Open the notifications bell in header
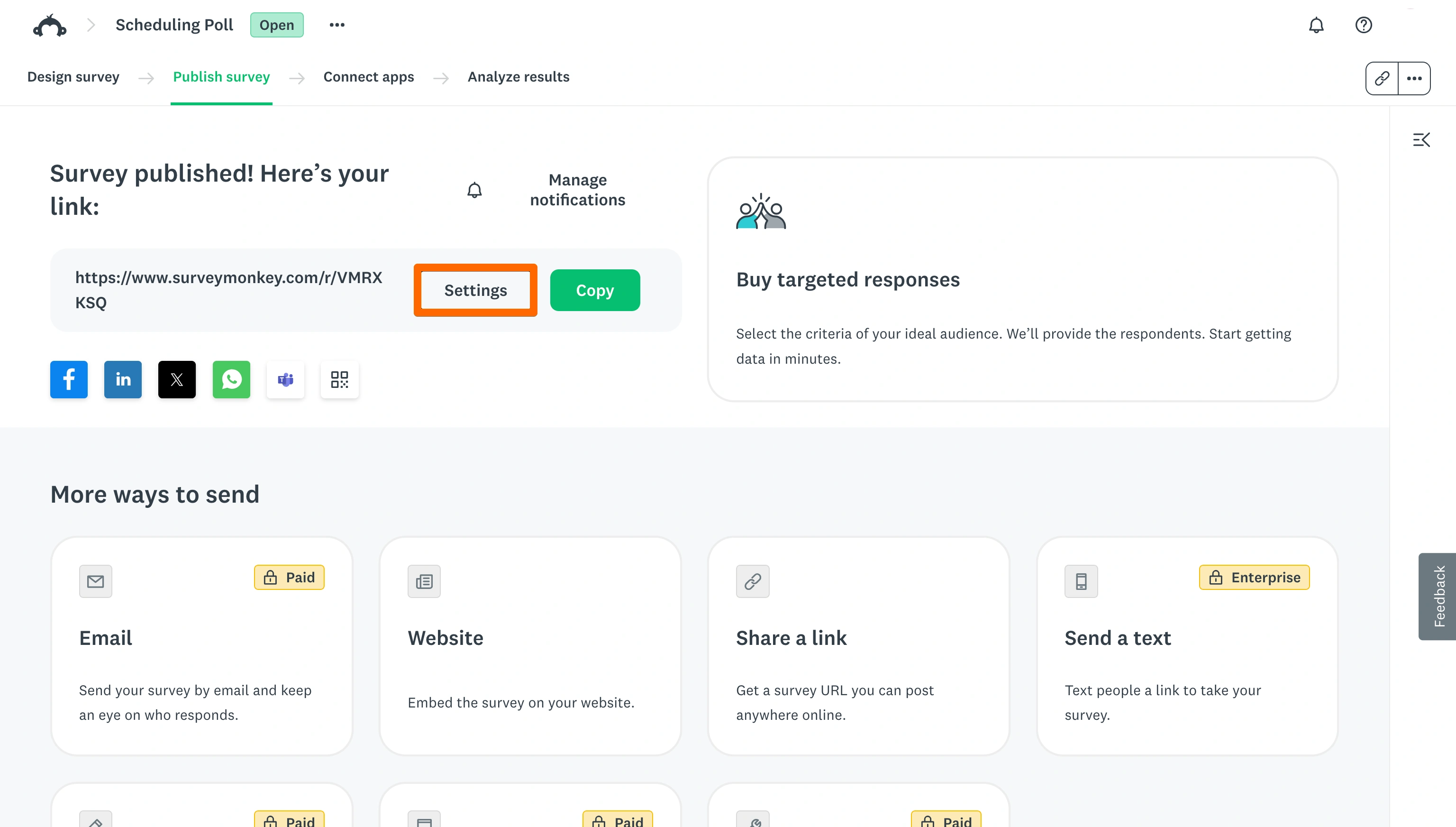Image resolution: width=1456 pixels, height=827 pixels. tap(1316, 25)
